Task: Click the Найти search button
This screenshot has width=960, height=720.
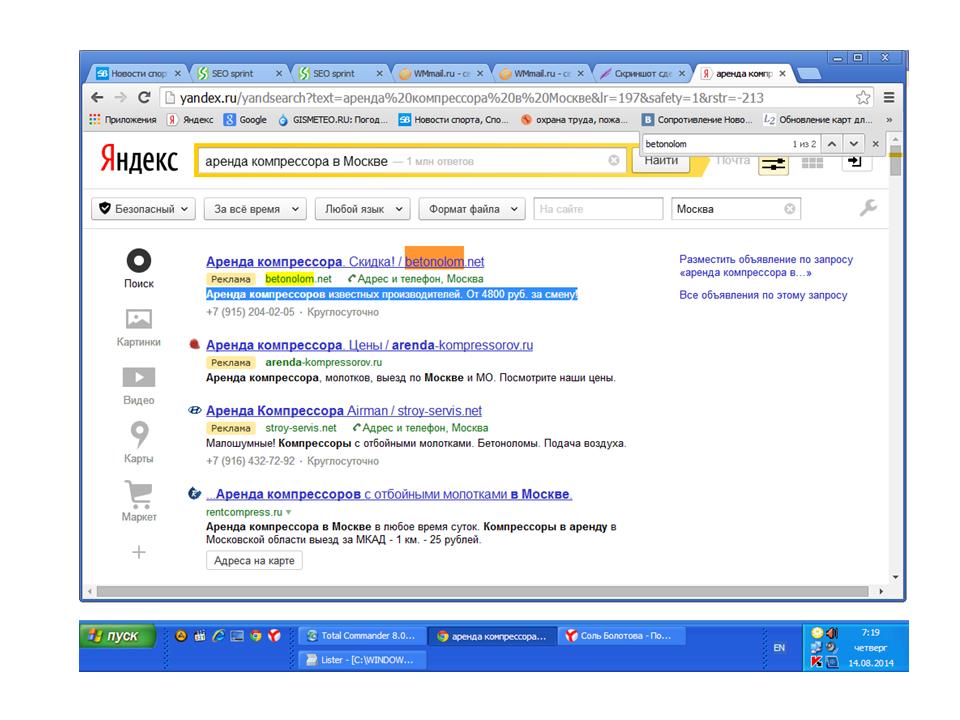Action: pyautogui.click(x=661, y=162)
